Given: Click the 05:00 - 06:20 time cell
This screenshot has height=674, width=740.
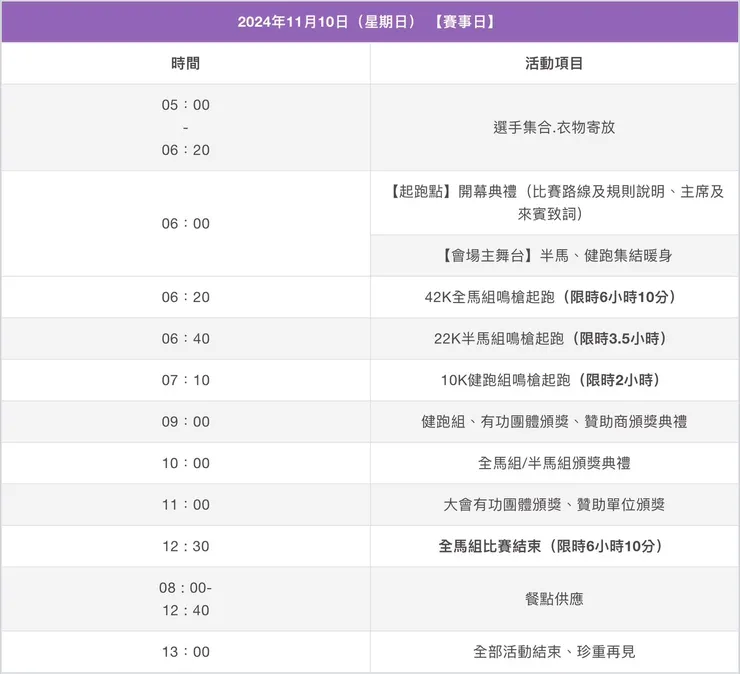Looking at the screenshot, I should click(x=186, y=127).
